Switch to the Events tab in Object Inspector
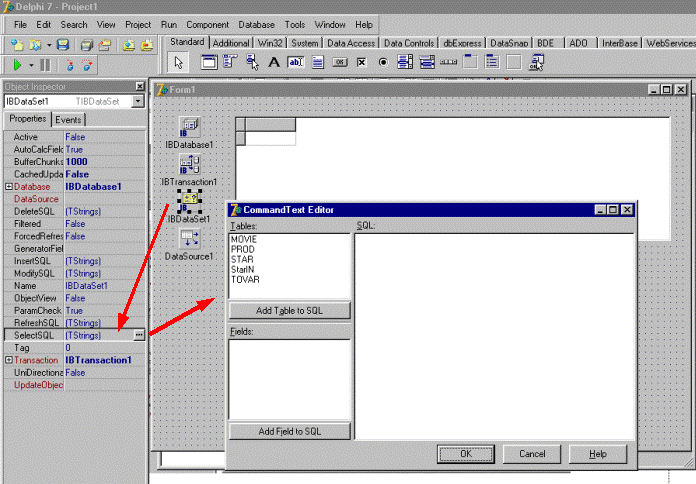This screenshot has width=696, height=484. click(68, 119)
